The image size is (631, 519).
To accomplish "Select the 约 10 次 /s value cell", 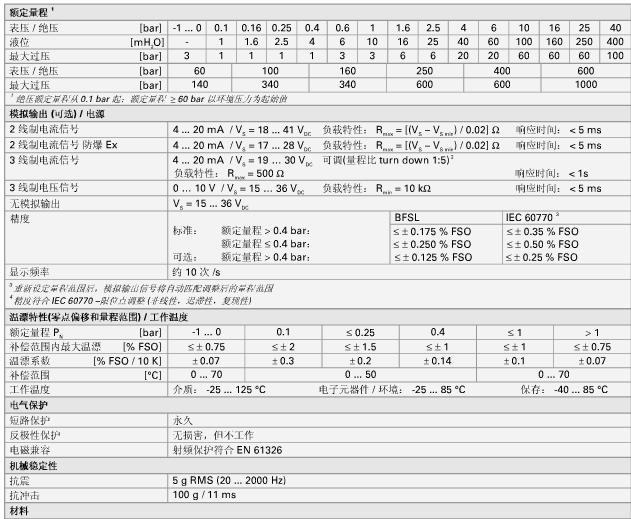I will click(197, 271).
